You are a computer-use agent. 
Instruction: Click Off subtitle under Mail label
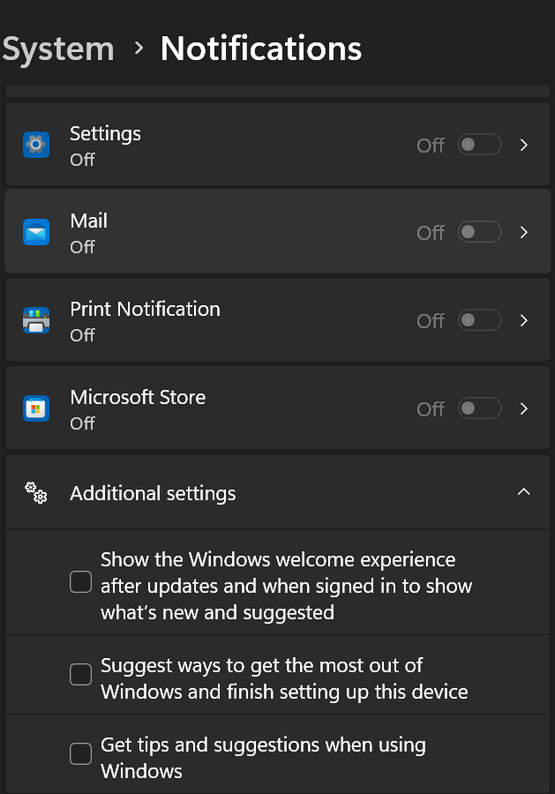click(x=83, y=247)
